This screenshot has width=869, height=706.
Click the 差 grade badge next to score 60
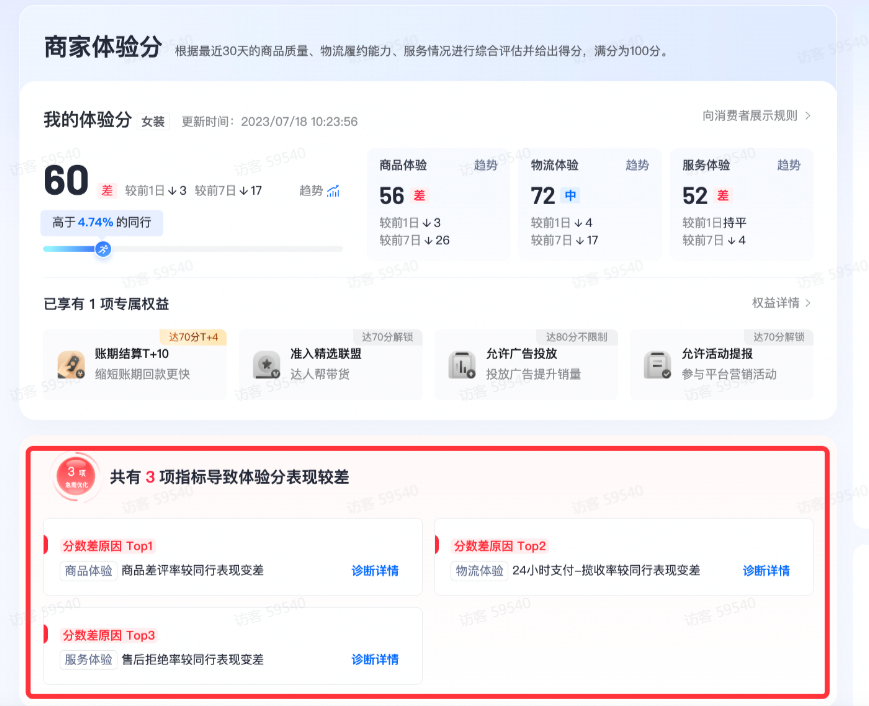click(105, 189)
